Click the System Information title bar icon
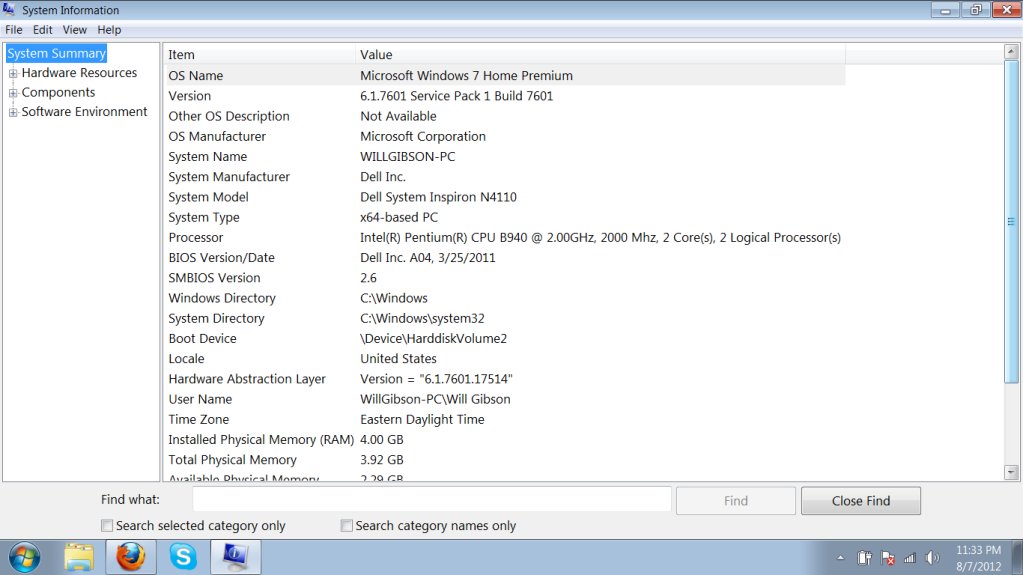Viewport: 1023px width, 575px height. [9, 9]
